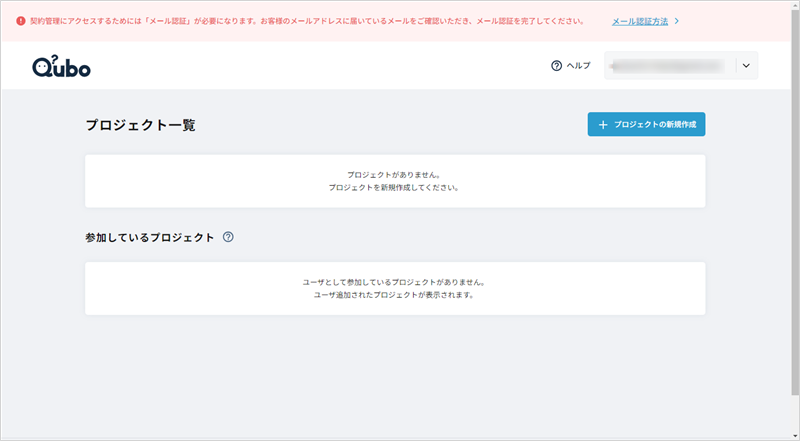800x441 pixels.
Task: Click the help icon beside 参加しているプロジェクト
Action: (228, 237)
